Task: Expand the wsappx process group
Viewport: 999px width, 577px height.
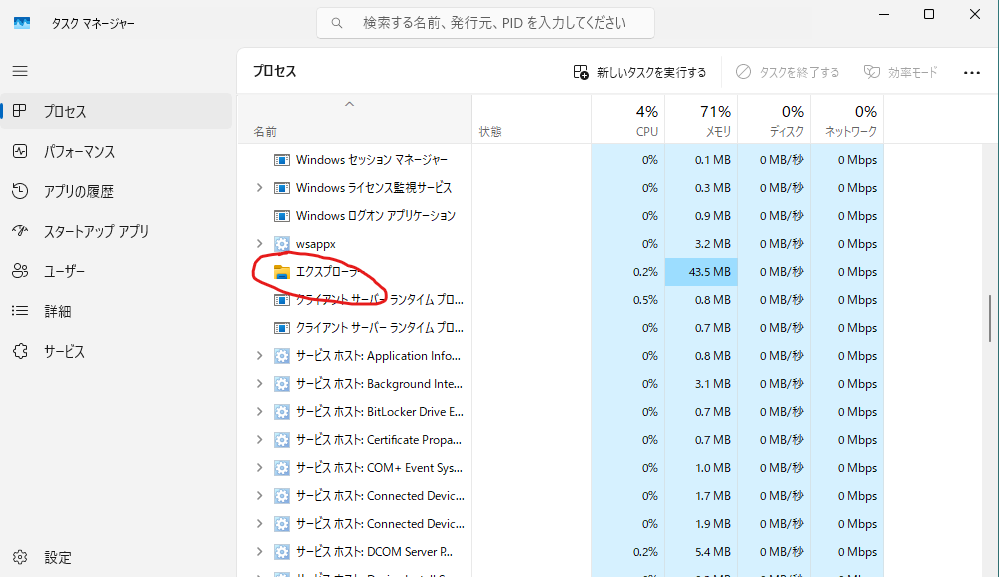Action: click(x=259, y=244)
